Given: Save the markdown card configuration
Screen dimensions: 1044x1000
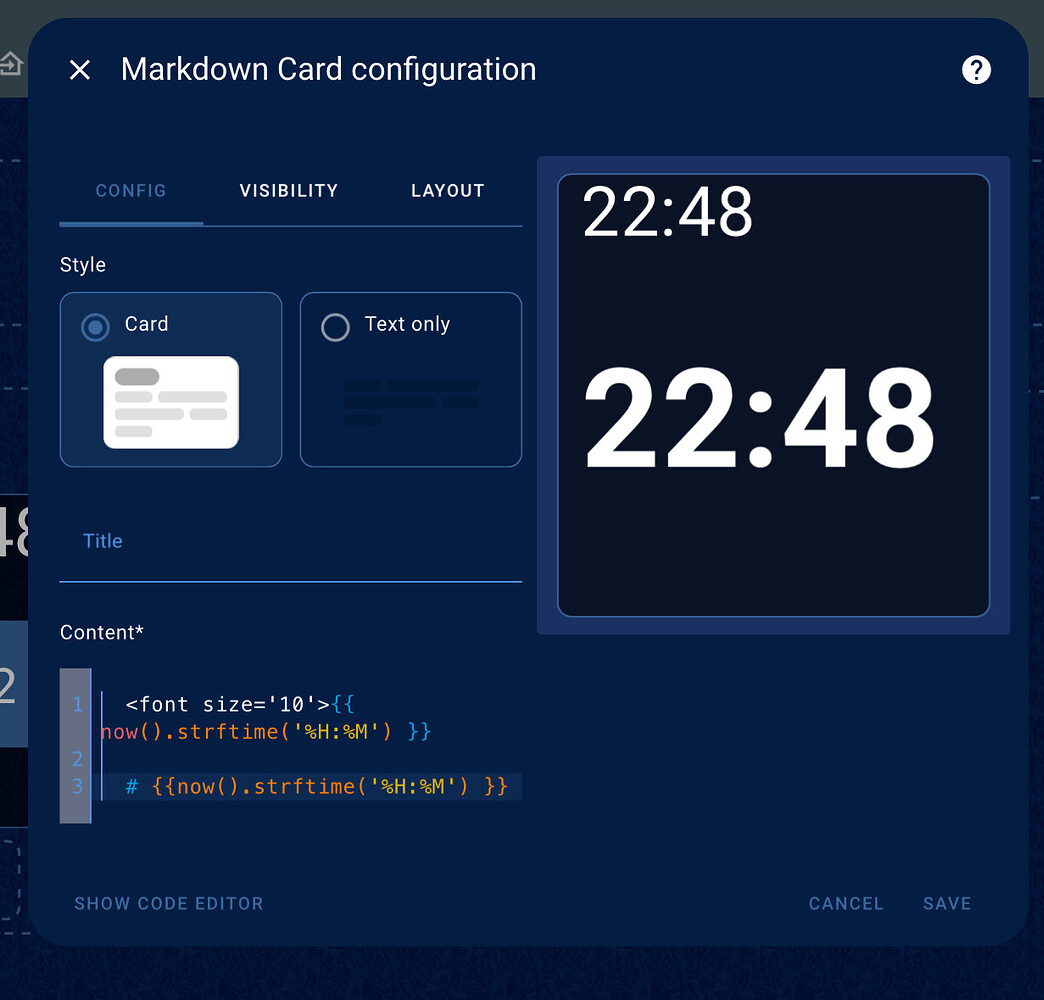Looking at the screenshot, I should 946,903.
